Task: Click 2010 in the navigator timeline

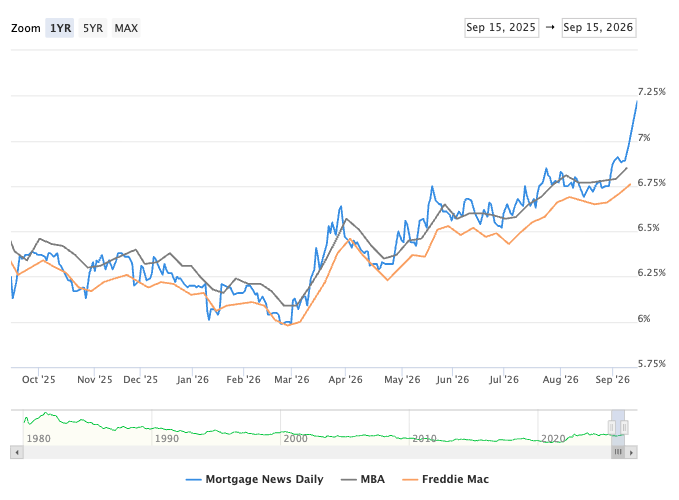Action: pos(424,439)
